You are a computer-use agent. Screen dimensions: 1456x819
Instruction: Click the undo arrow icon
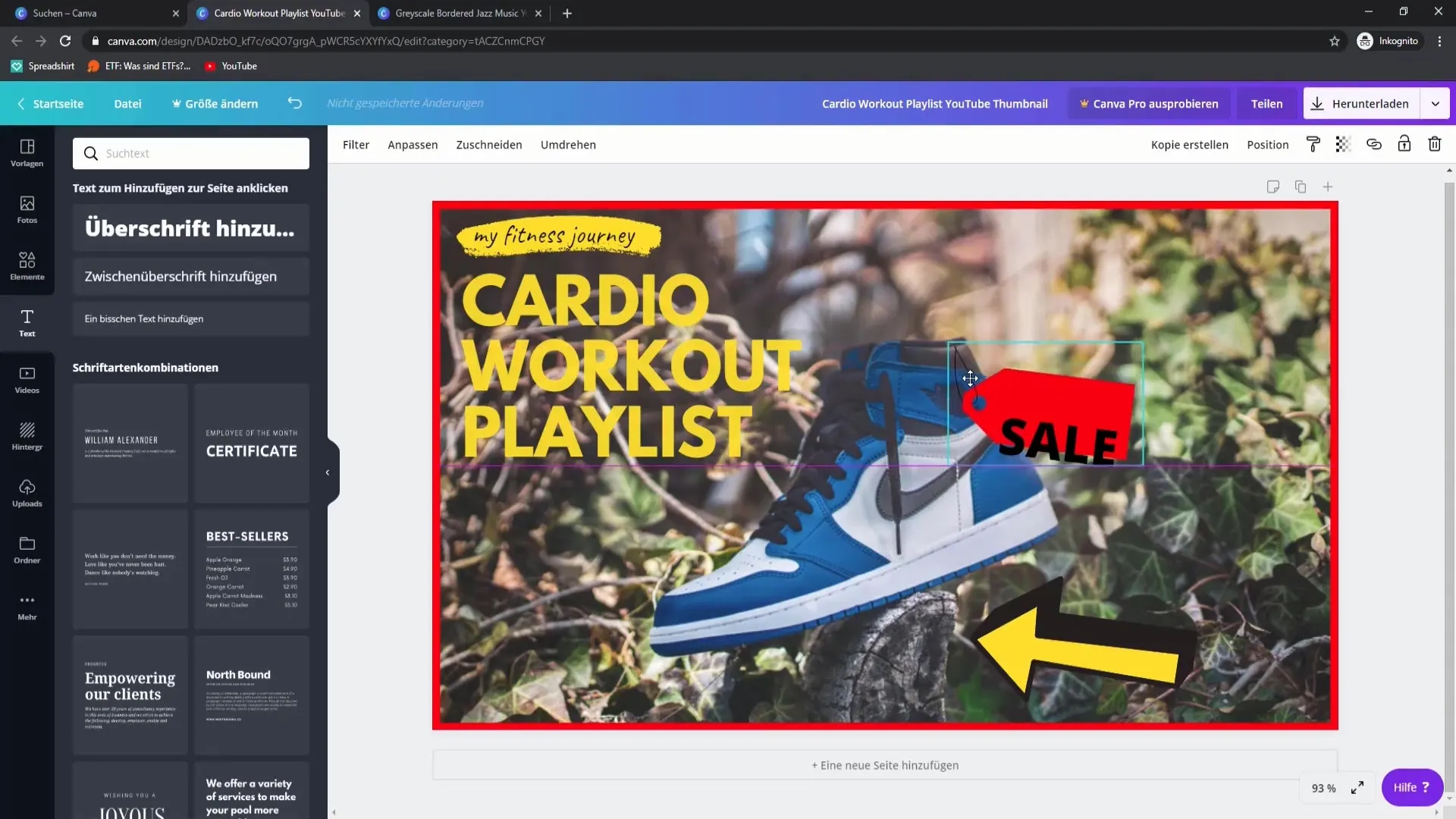pyautogui.click(x=295, y=103)
